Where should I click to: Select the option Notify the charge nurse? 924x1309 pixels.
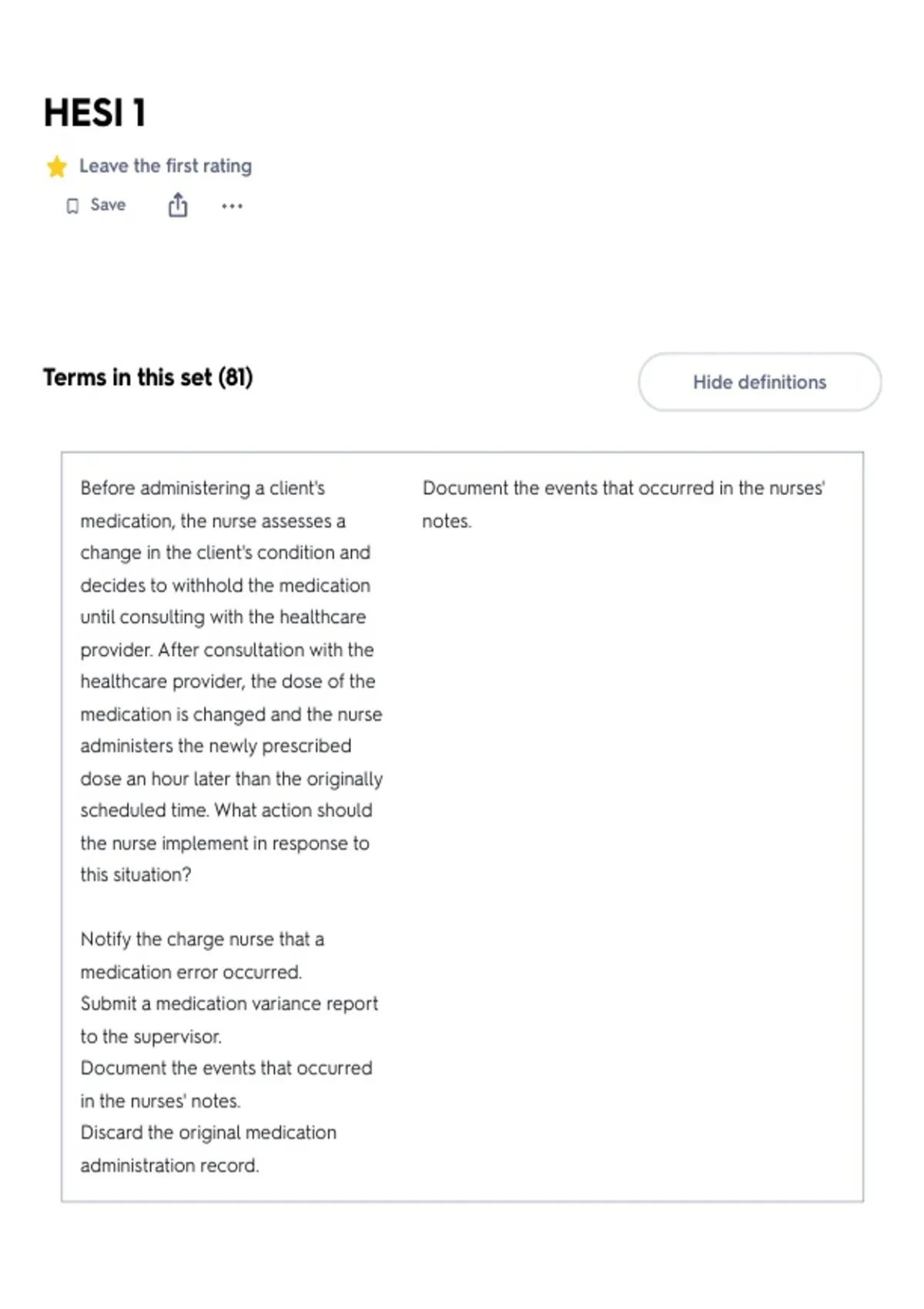[x=202, y=955]
